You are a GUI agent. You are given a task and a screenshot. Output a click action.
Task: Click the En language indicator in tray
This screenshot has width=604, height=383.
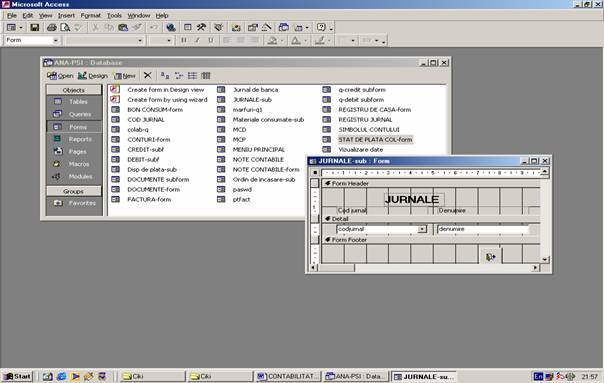click(538, 376)
